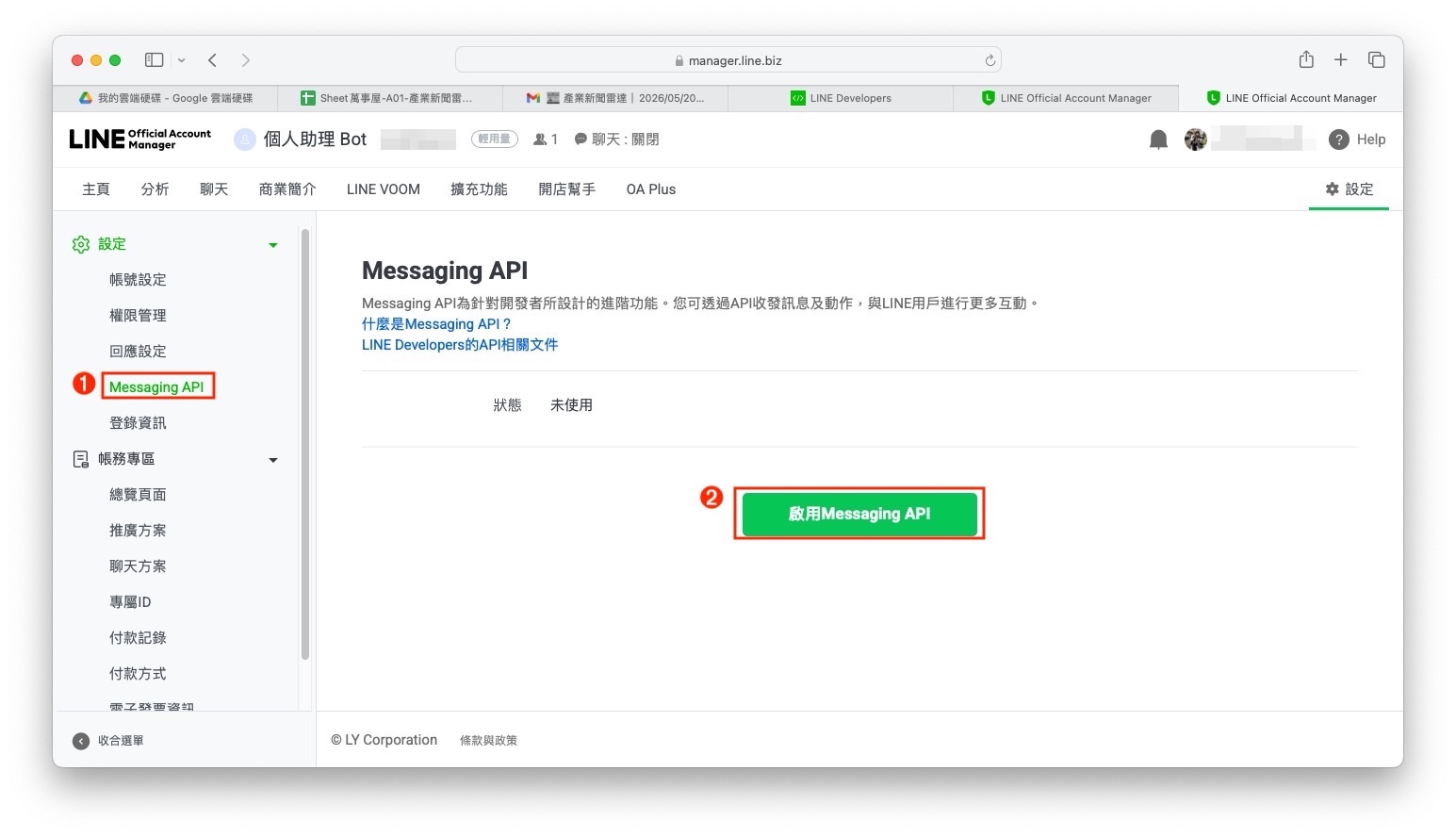Viewport: 1456px width, 837px height.
Task: Click the 收合選單 collapse menu arrow icon
Action: tap(81, 741)
